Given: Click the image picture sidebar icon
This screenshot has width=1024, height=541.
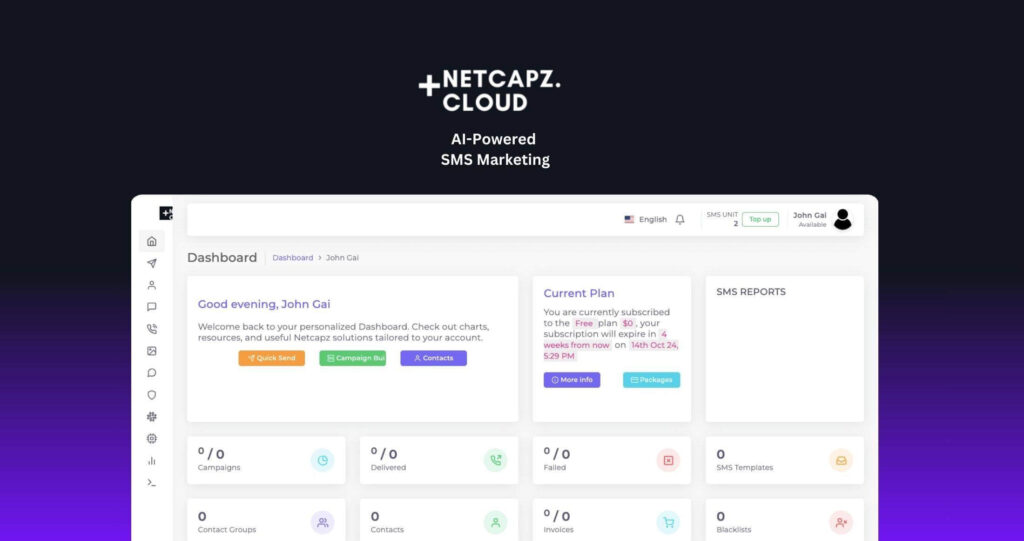Looking at the screenshot, I should (152, 351).
